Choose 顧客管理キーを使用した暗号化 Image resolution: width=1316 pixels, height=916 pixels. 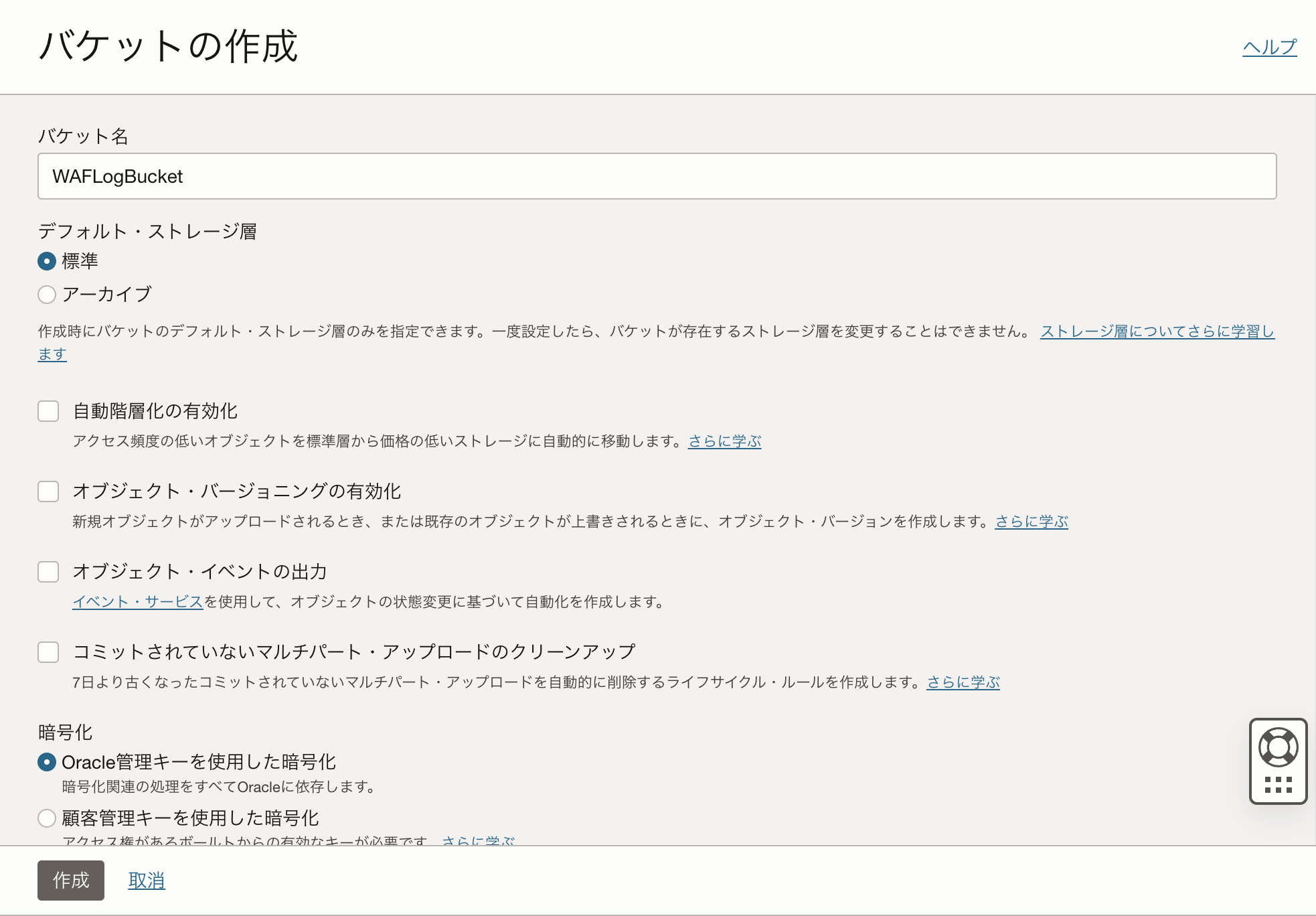pyautogui.click(x=46, y=818)
